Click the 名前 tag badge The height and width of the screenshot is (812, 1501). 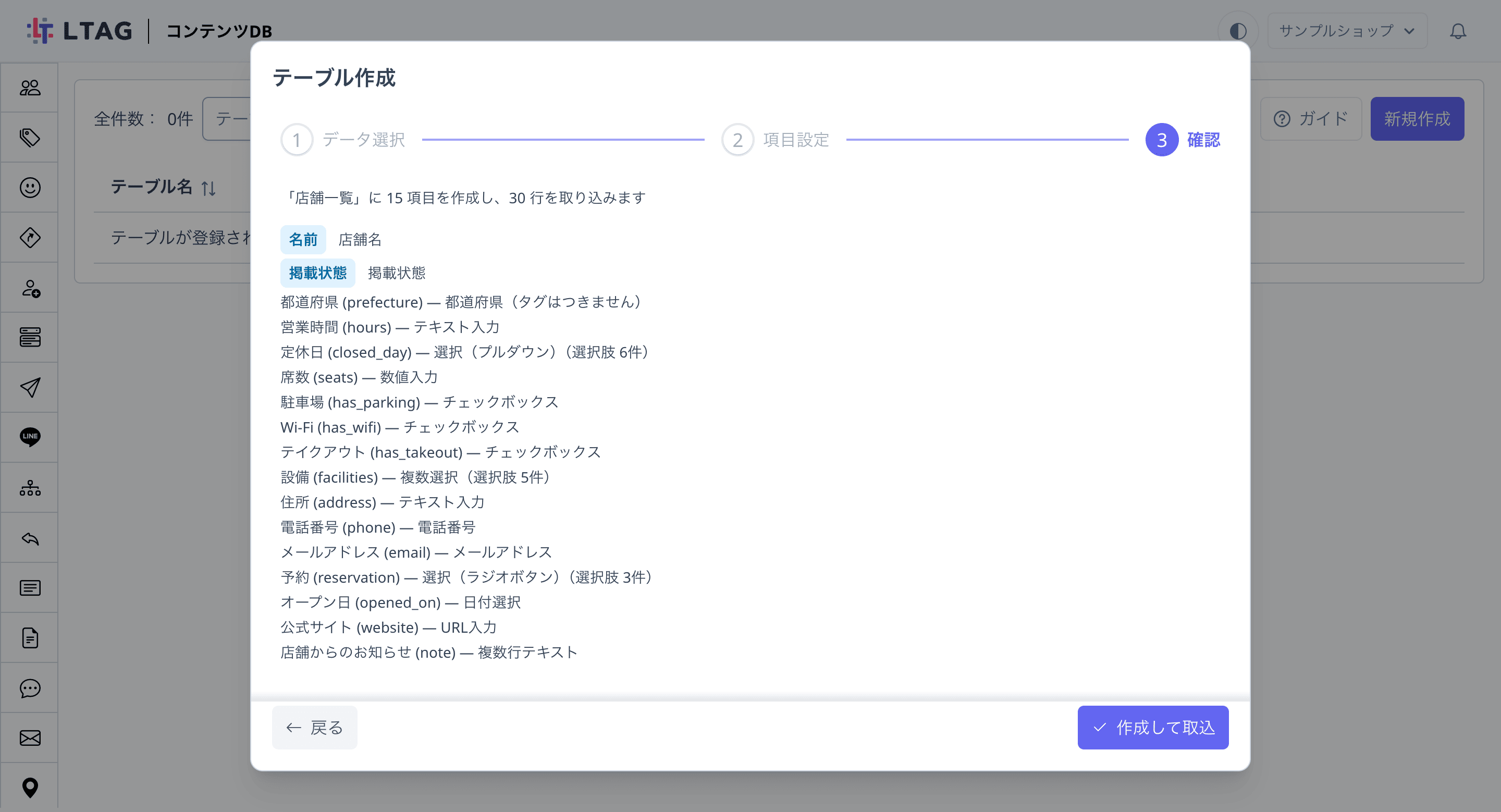tap(303, 240)
